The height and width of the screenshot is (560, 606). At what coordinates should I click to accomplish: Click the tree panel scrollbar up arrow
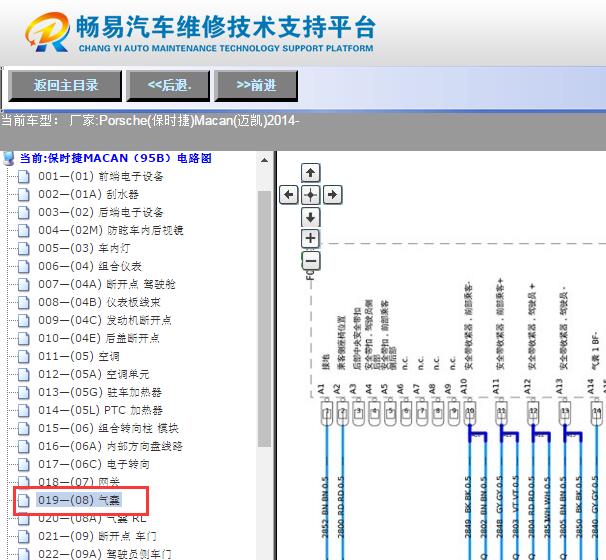pyautogui.click(x=264, y=160)
